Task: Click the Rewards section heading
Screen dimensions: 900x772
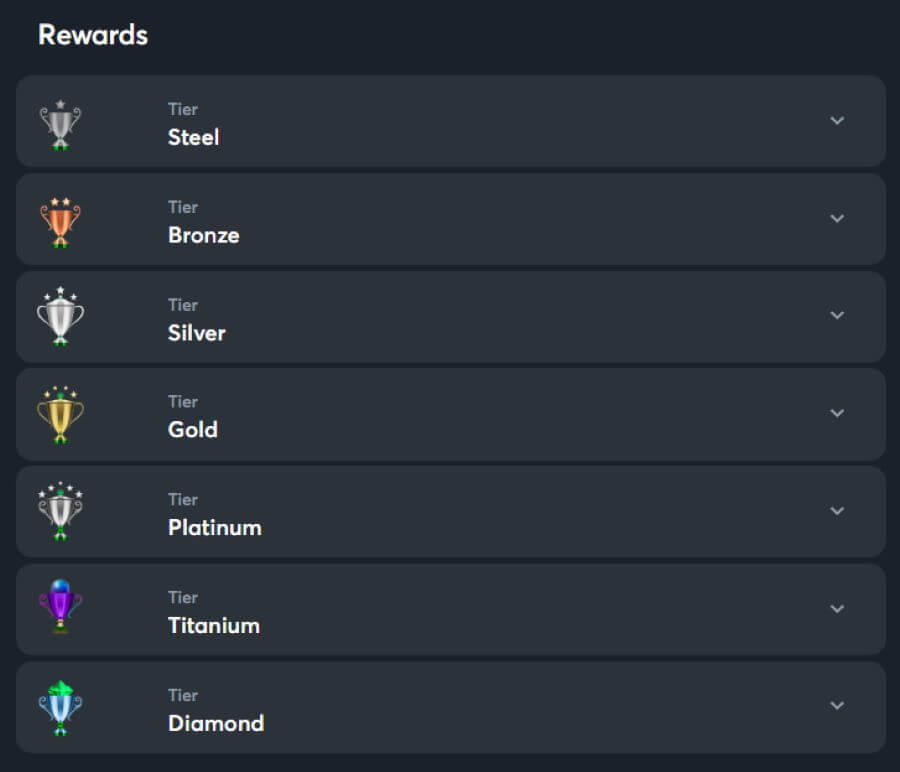Action: click(93, 35)
